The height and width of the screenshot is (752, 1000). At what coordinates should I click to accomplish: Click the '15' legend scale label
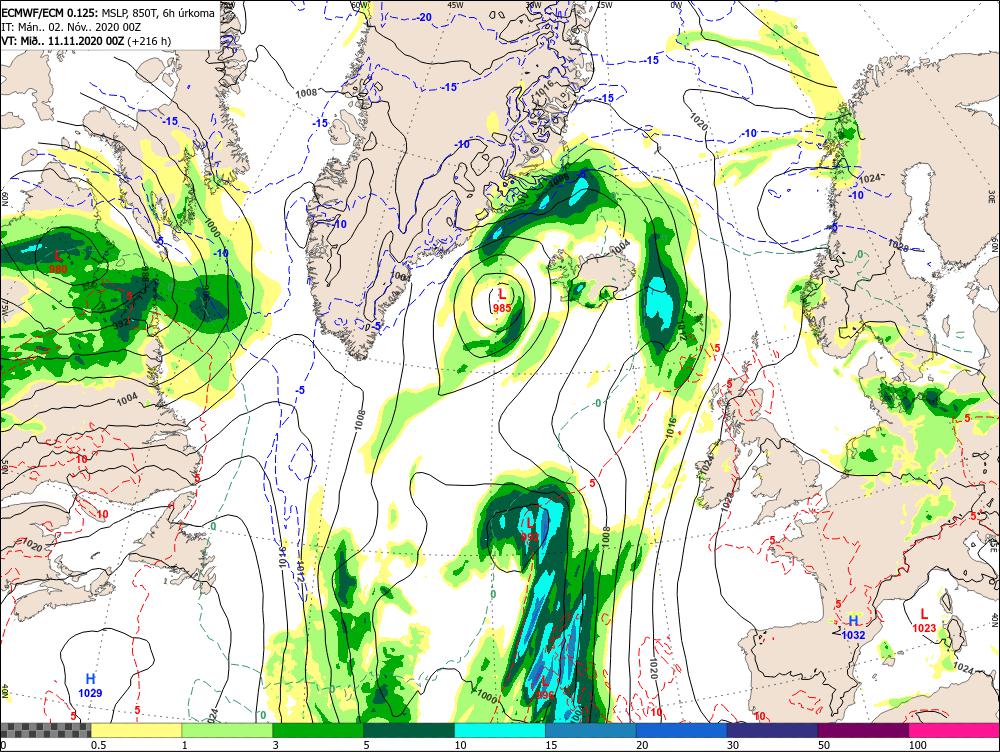[x=551, y=745]
